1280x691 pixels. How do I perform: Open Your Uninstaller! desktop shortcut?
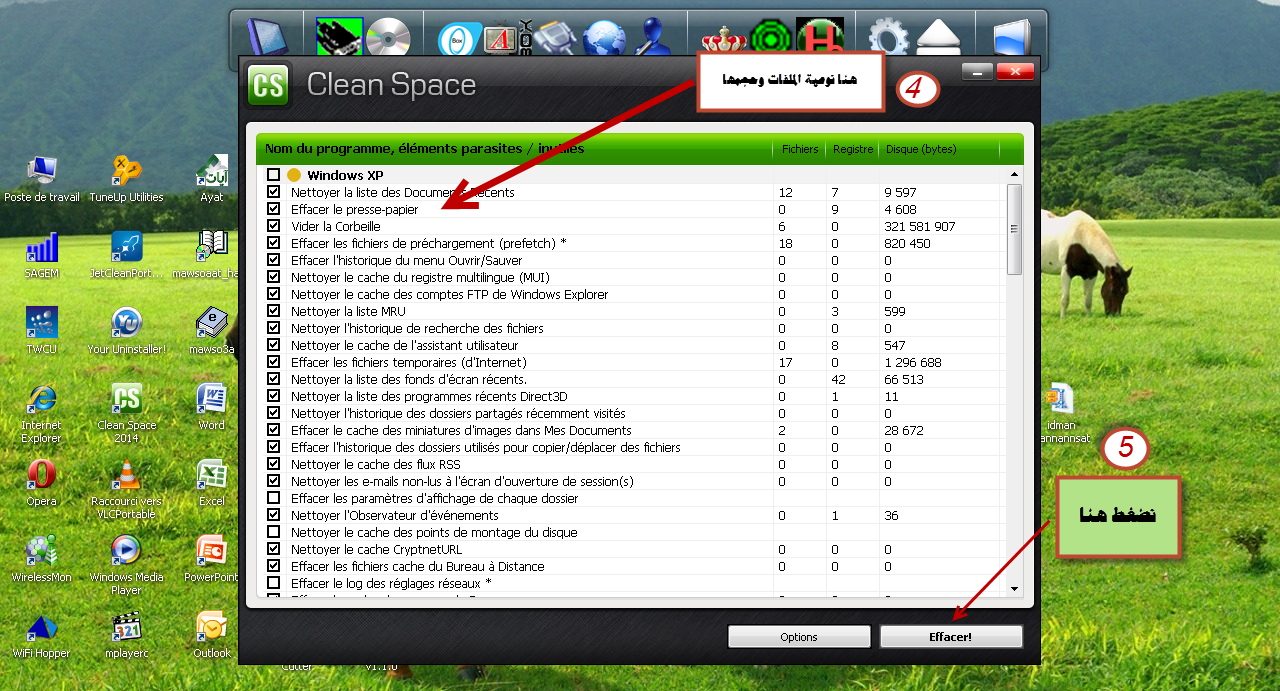126,324
